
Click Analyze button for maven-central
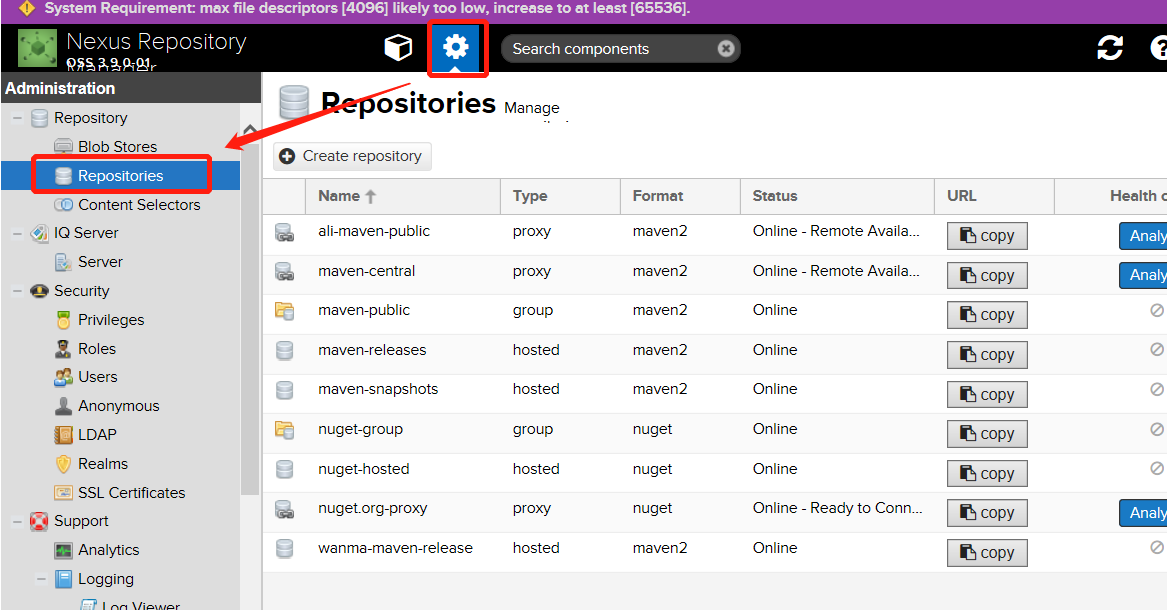1143,275
